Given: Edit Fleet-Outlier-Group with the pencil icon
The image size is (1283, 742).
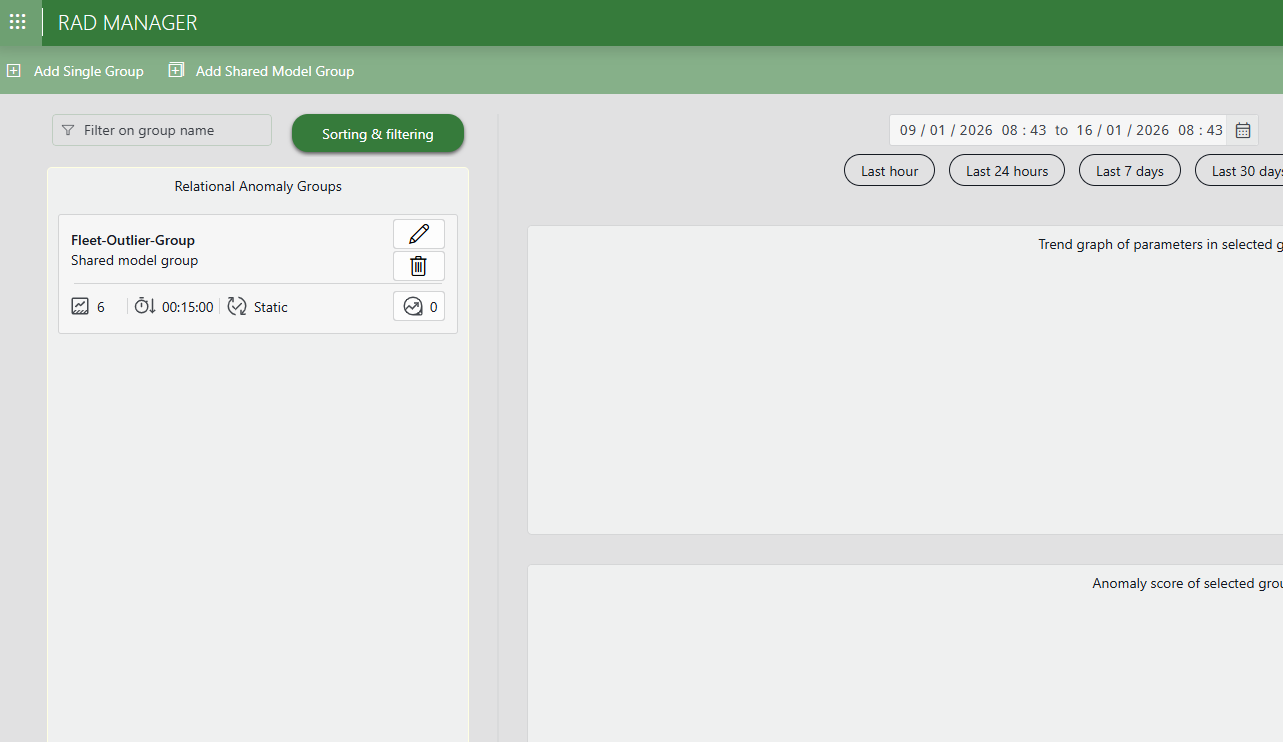Looking at the screenshot, I should tap(418, 234).
